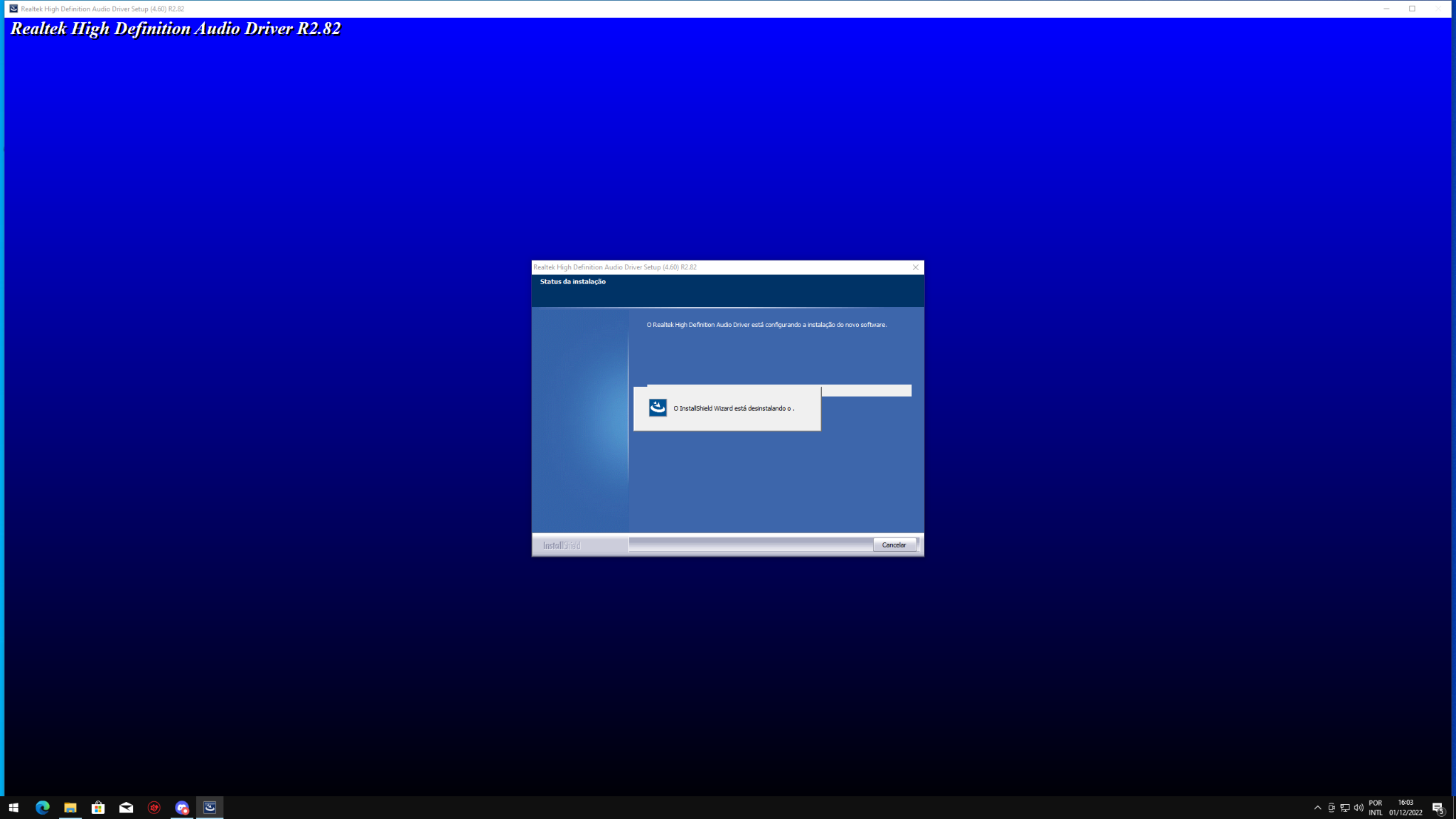
Task: Click the Realtek High Definition Audio Driver R2.82 banner
Action: coord(176,28)
